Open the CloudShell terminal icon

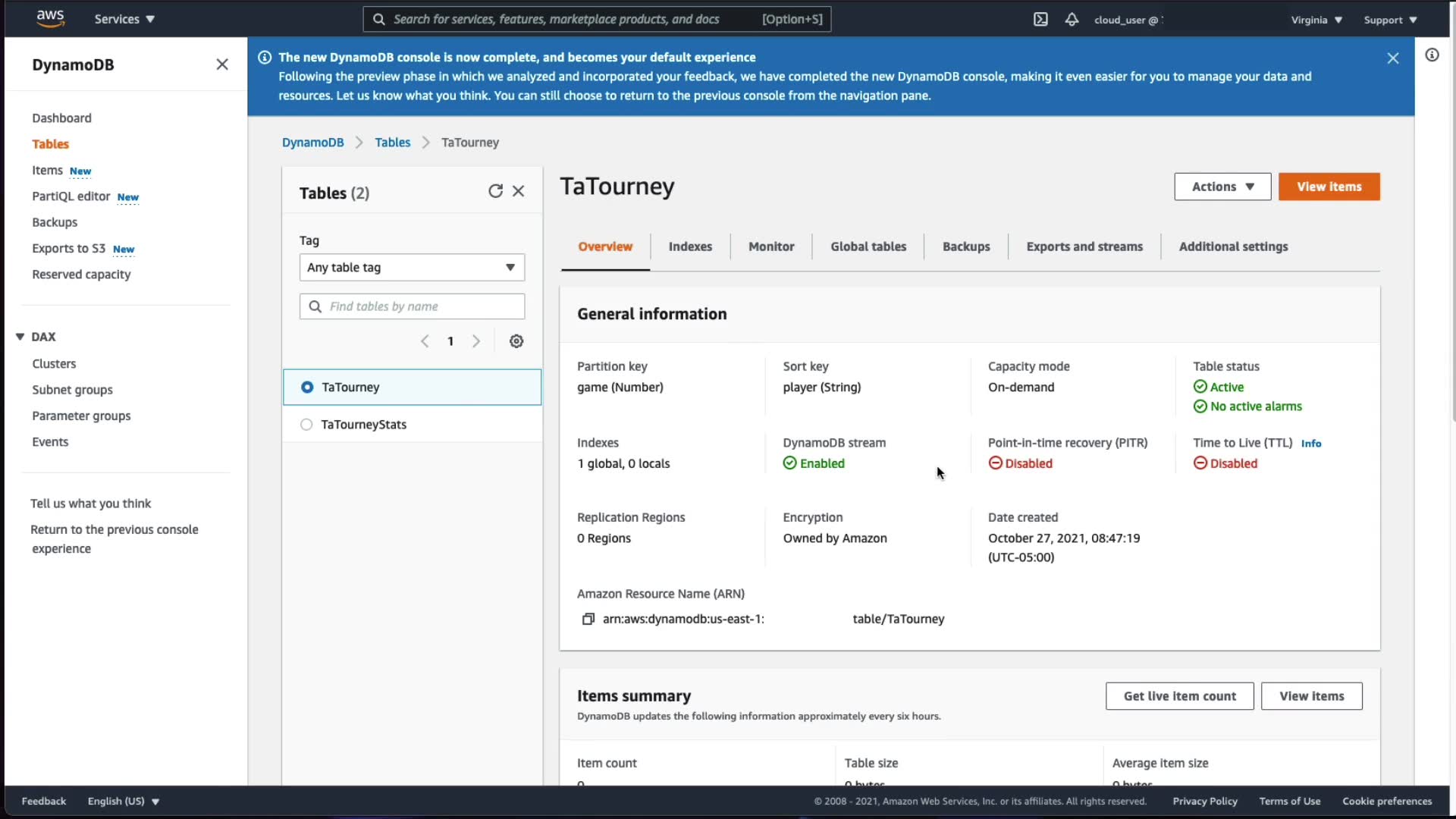click(x=1040, y=20)
